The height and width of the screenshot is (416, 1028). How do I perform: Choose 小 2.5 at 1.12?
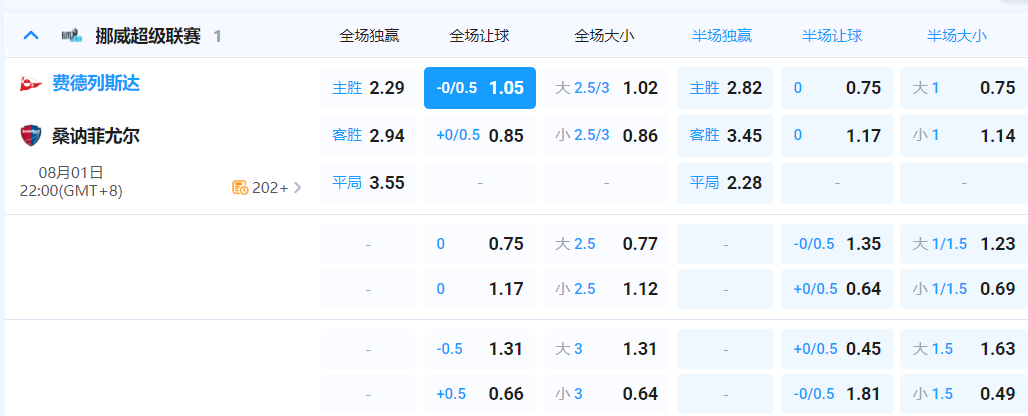[x=606, y=289]
